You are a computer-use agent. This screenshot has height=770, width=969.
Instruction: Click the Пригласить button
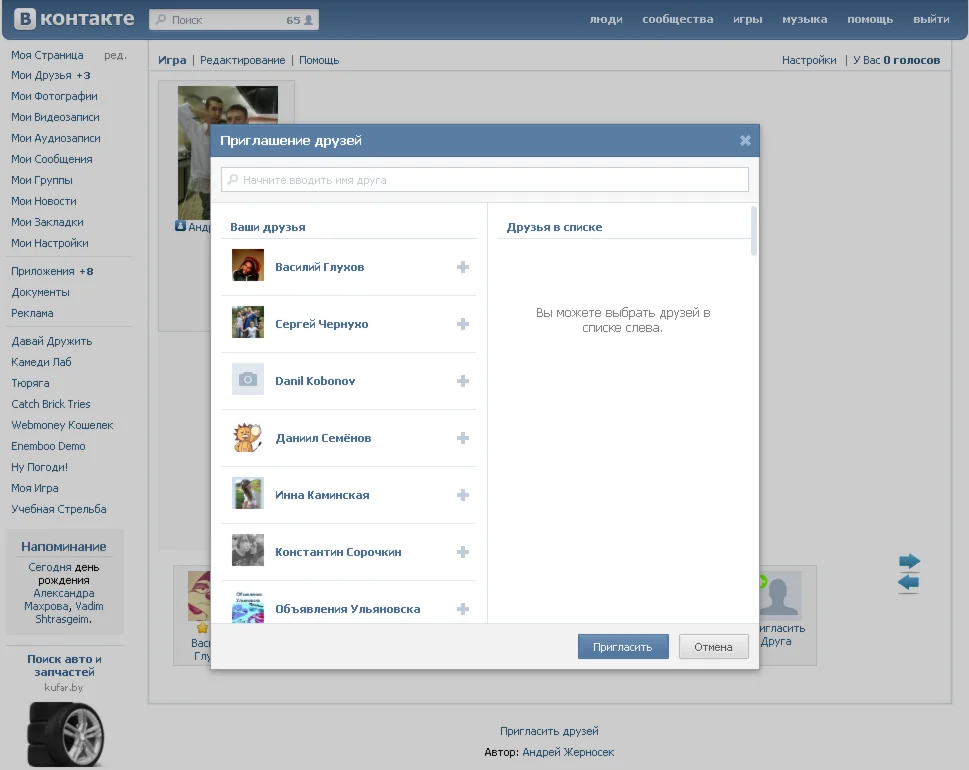pos(623,646)
